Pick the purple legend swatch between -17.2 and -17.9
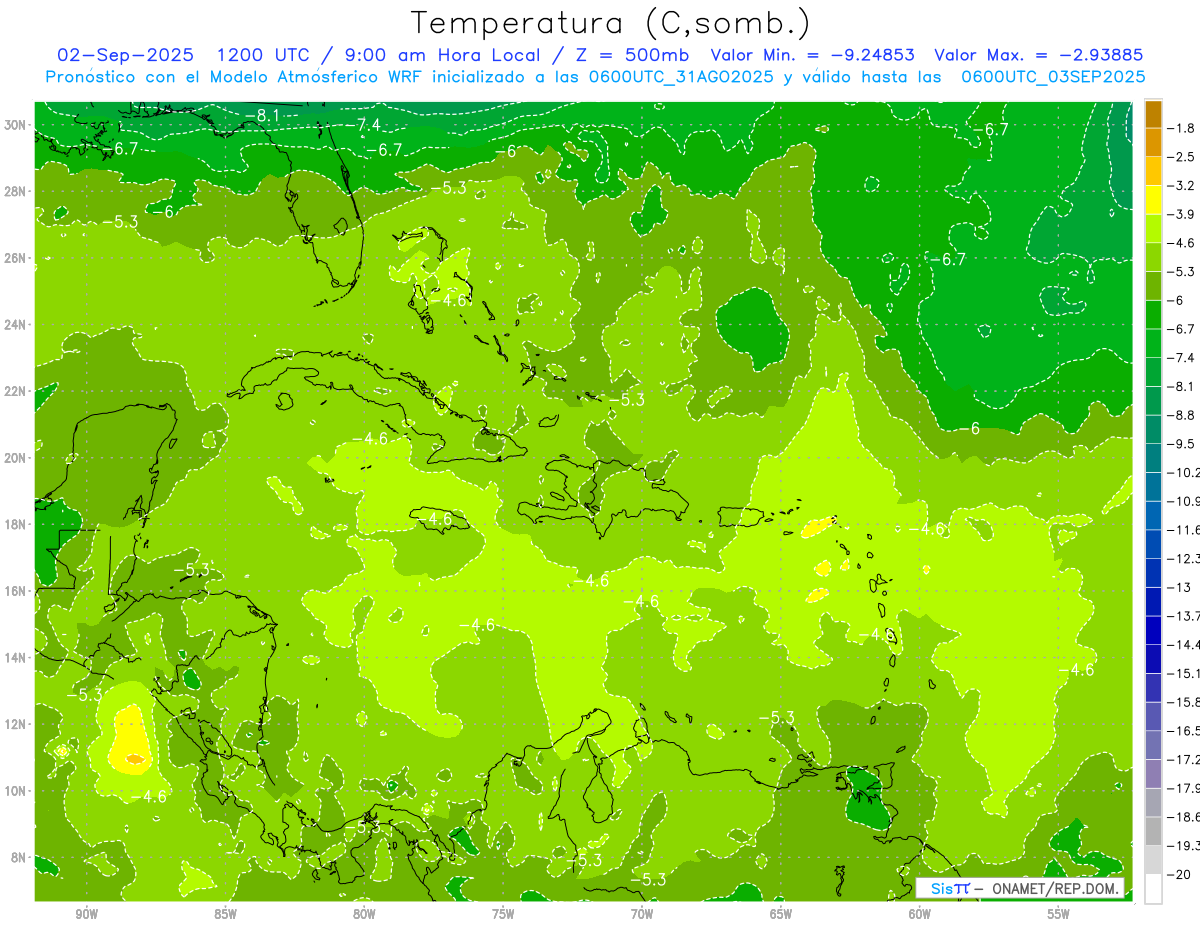 pyautogui.click(x=1153, y=773)
